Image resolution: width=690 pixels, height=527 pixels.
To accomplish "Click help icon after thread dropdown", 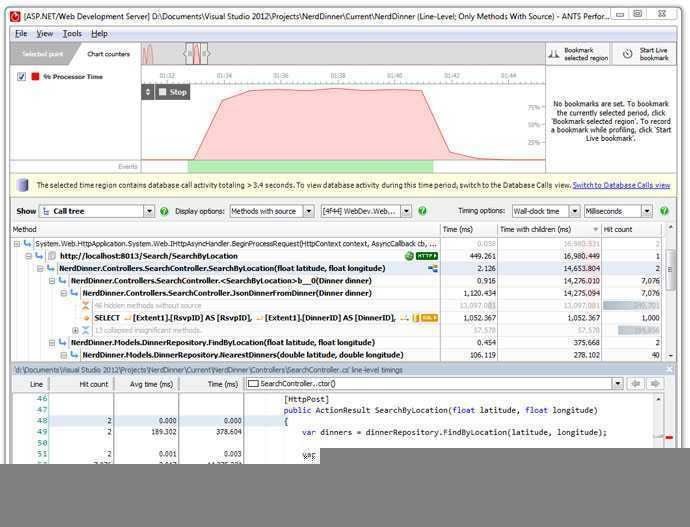I will (422, 211).
